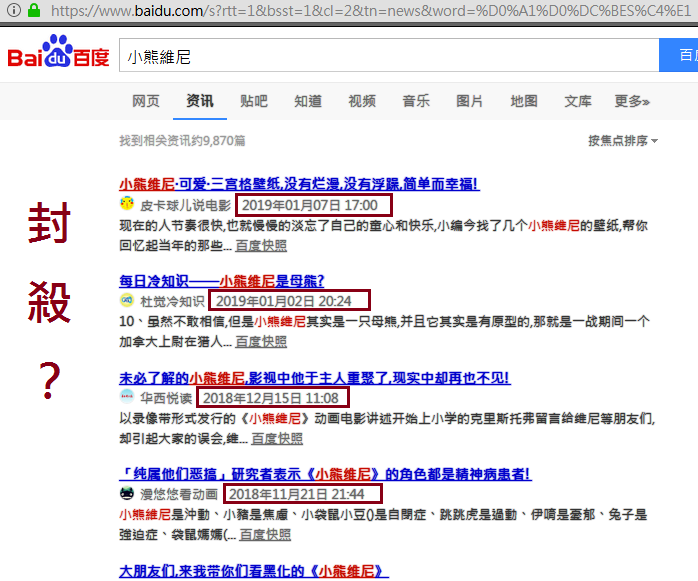Click the blue Baidu search button

(678, 55)
